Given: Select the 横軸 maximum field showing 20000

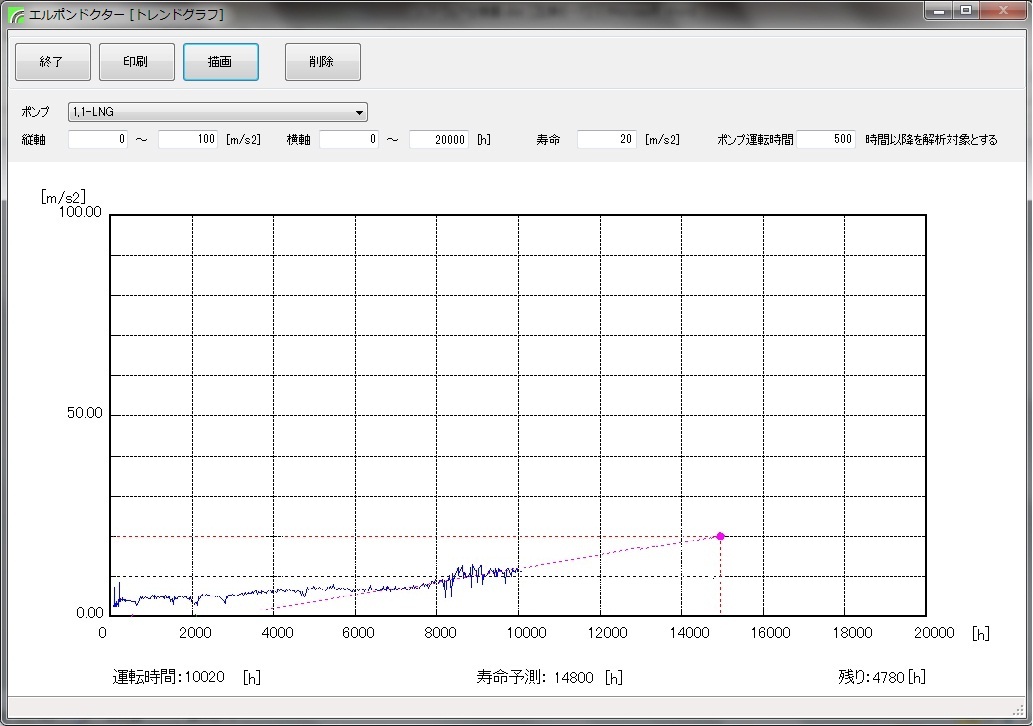Looking at the screenshot, I should point(439,140).
